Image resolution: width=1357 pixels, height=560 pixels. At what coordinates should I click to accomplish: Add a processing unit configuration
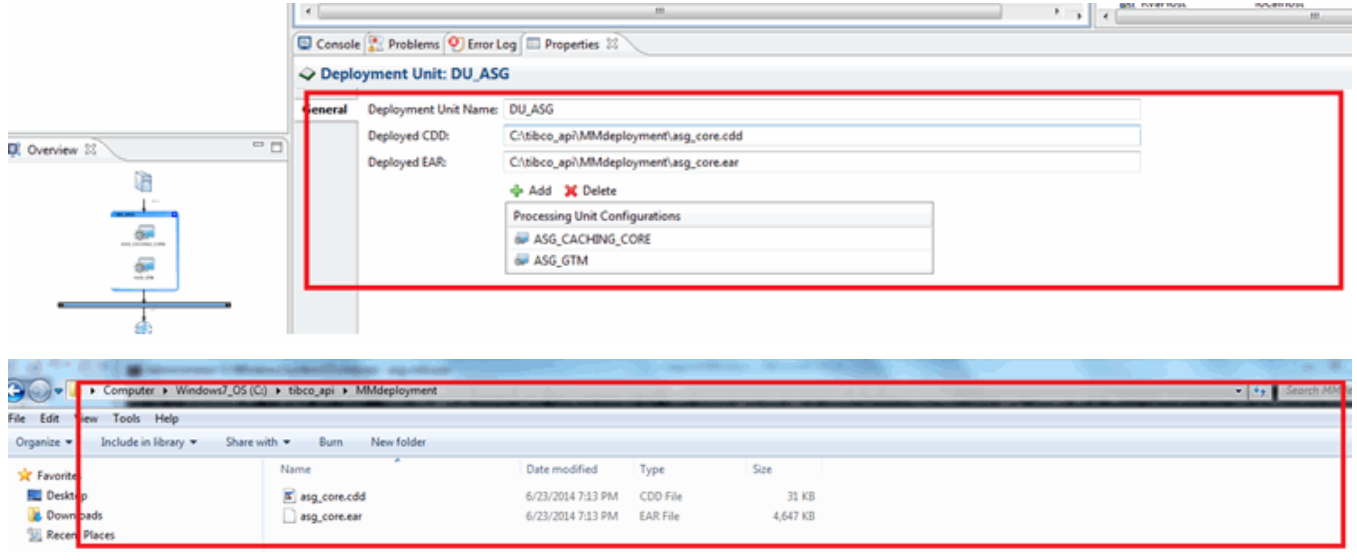point(531,190)
